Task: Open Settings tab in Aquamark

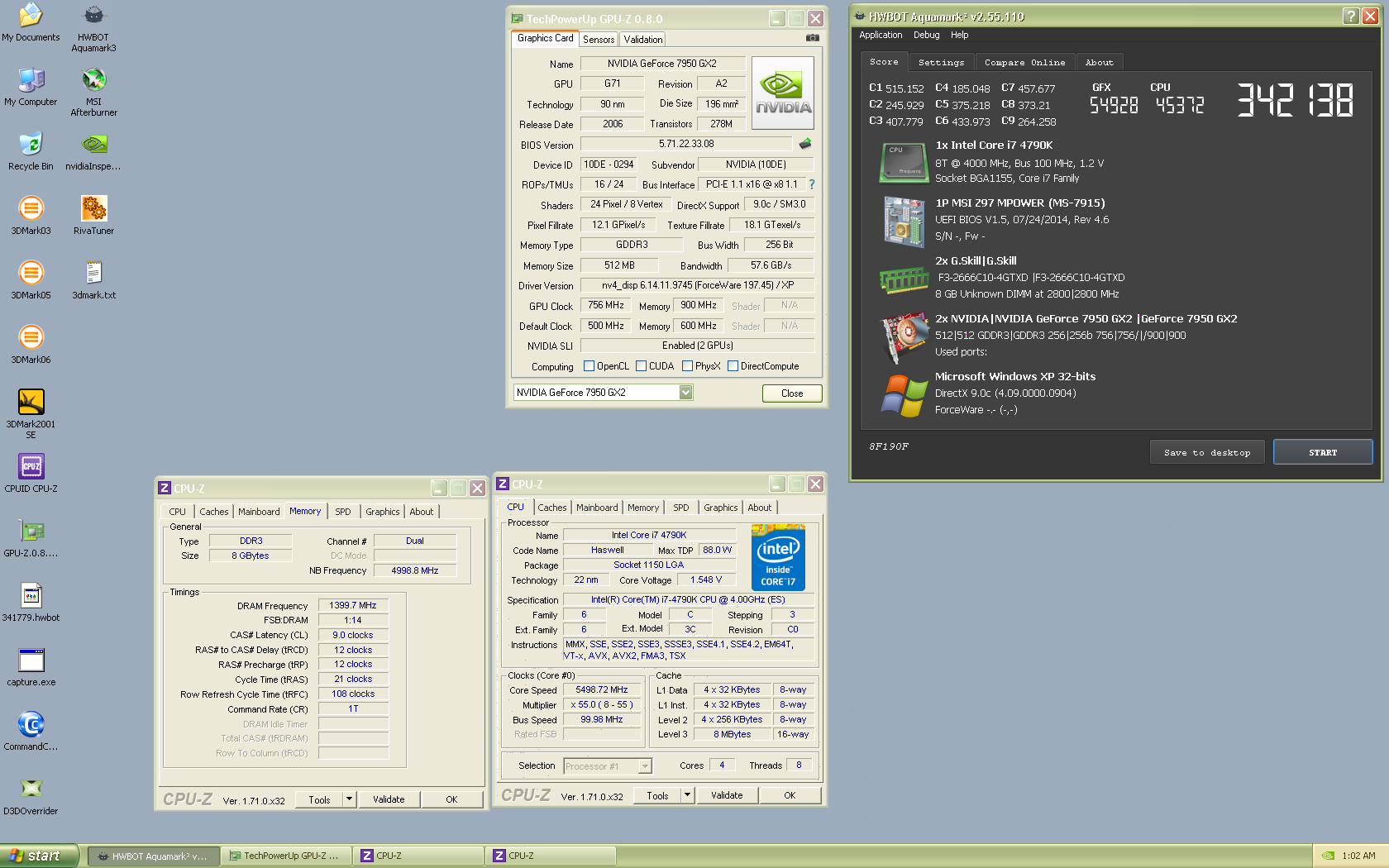Action: (x=941, y=63)
